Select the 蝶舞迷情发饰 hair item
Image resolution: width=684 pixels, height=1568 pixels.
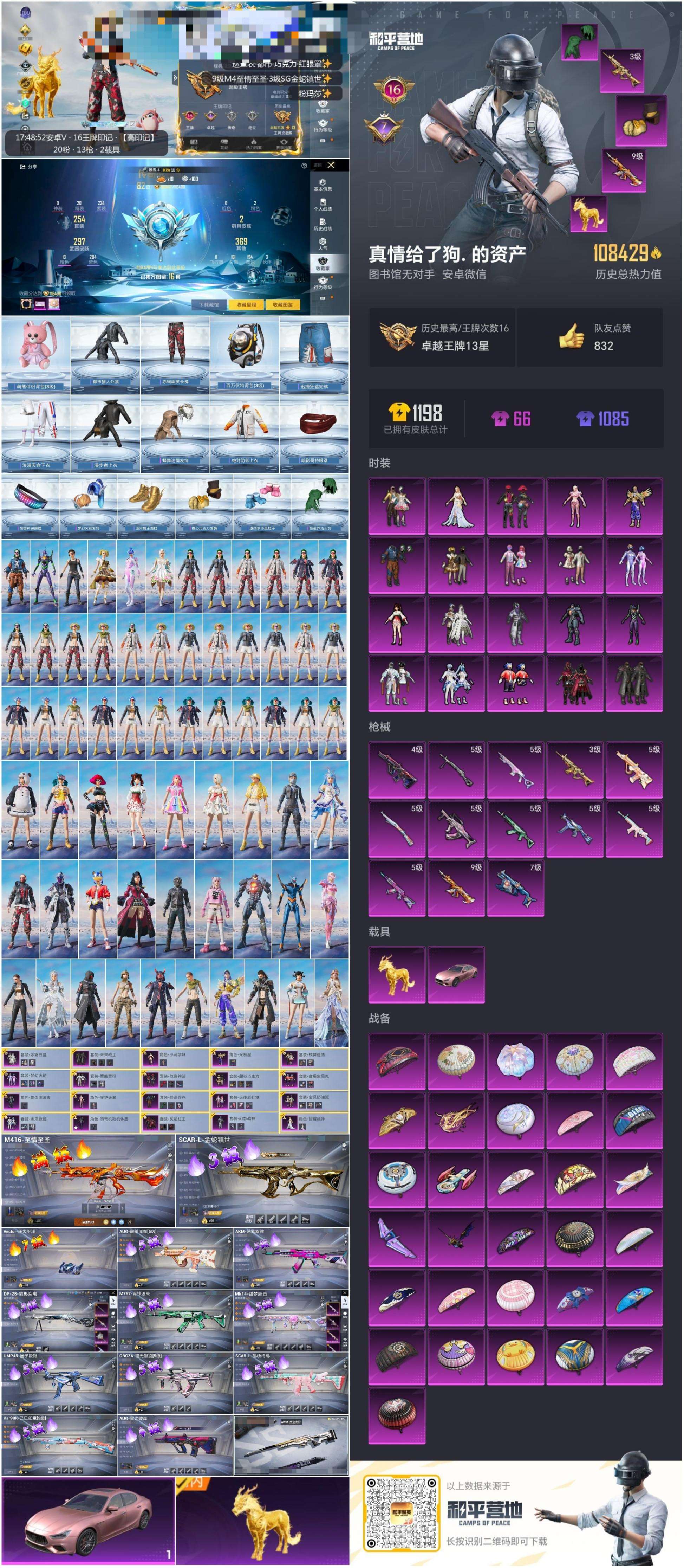175,434
